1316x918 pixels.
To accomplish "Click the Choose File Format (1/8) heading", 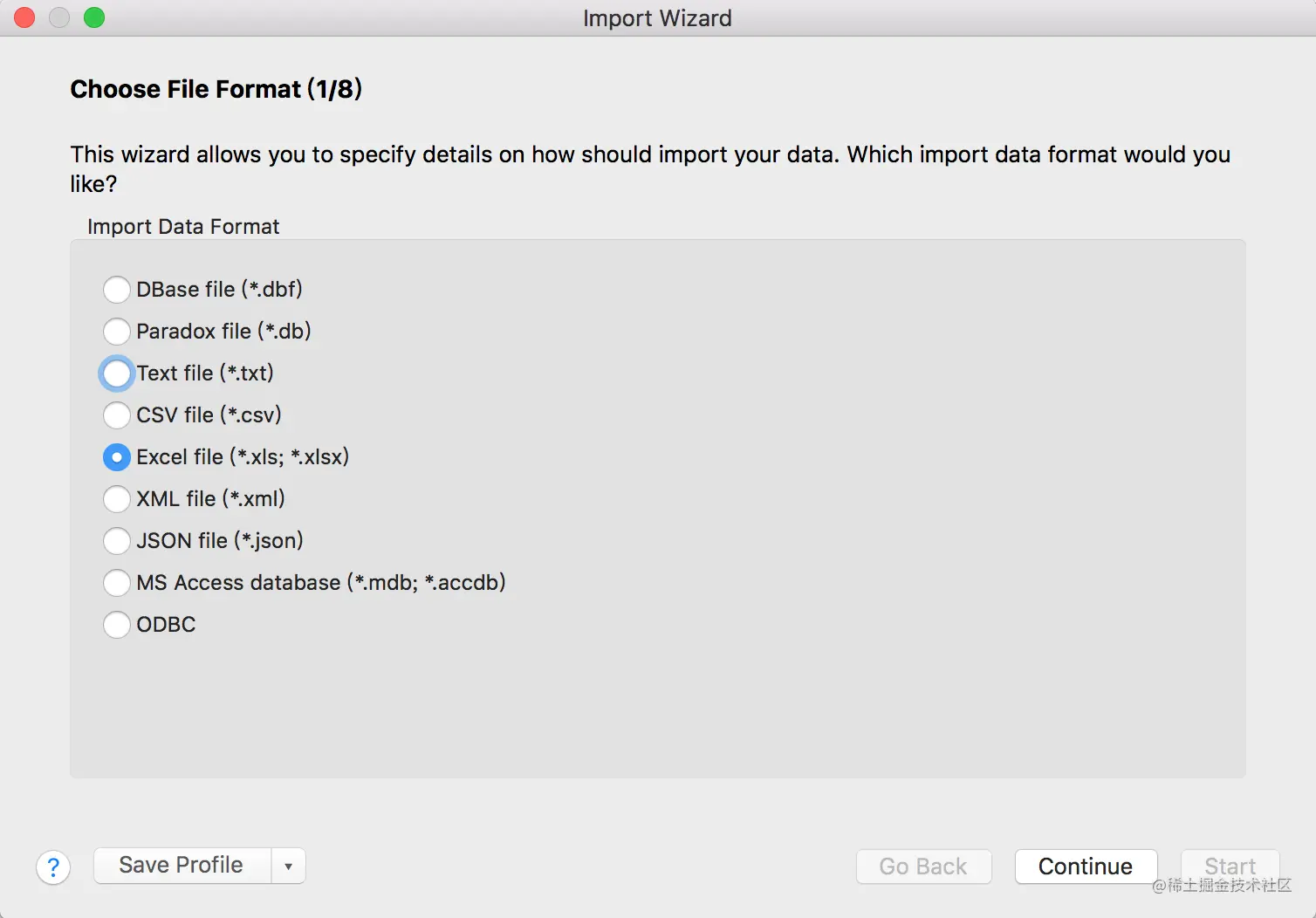I will pos(216,89).
